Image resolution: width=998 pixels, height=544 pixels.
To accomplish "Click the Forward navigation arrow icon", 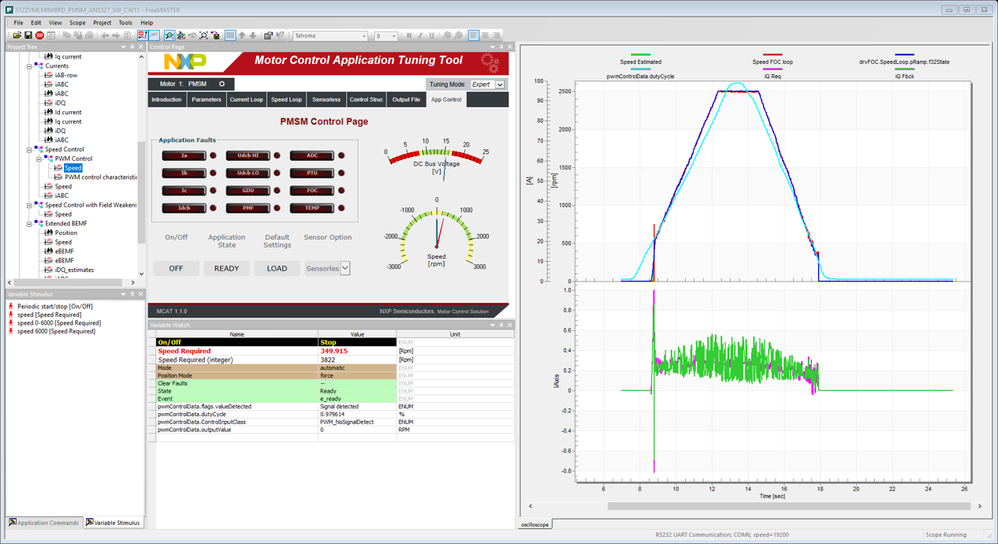I will pos(116,36).
